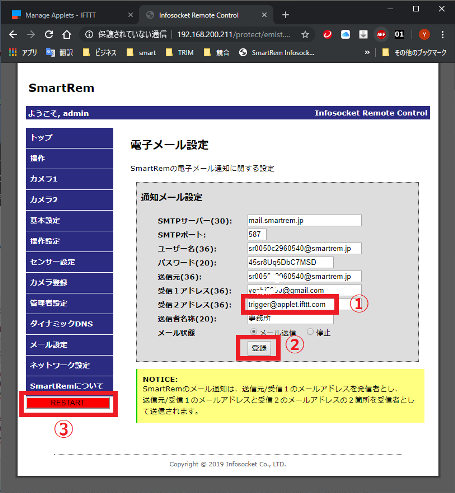This screenshot has height=493, width=455.
Task: Open the TRIM bookmark folder
Action: [x=180, y=52]
